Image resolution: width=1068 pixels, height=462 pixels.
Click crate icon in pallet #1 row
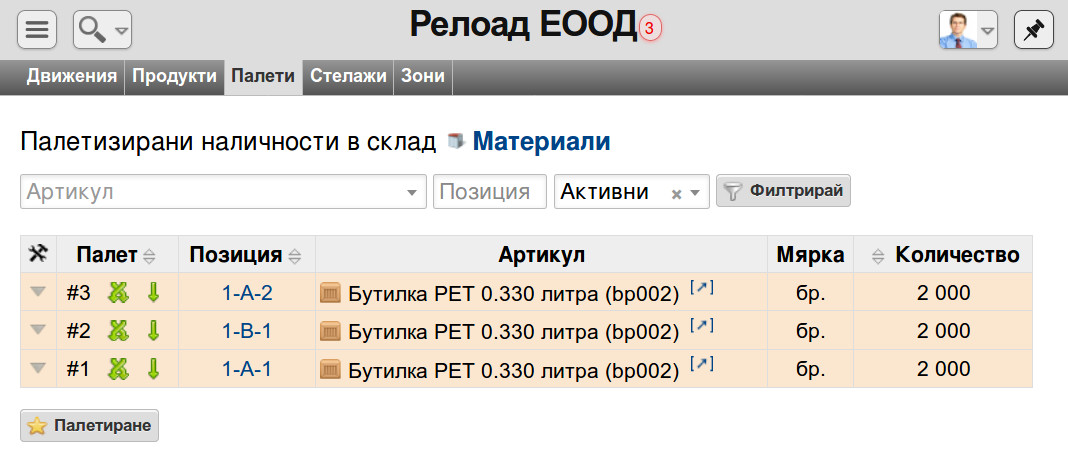(330, 370)
